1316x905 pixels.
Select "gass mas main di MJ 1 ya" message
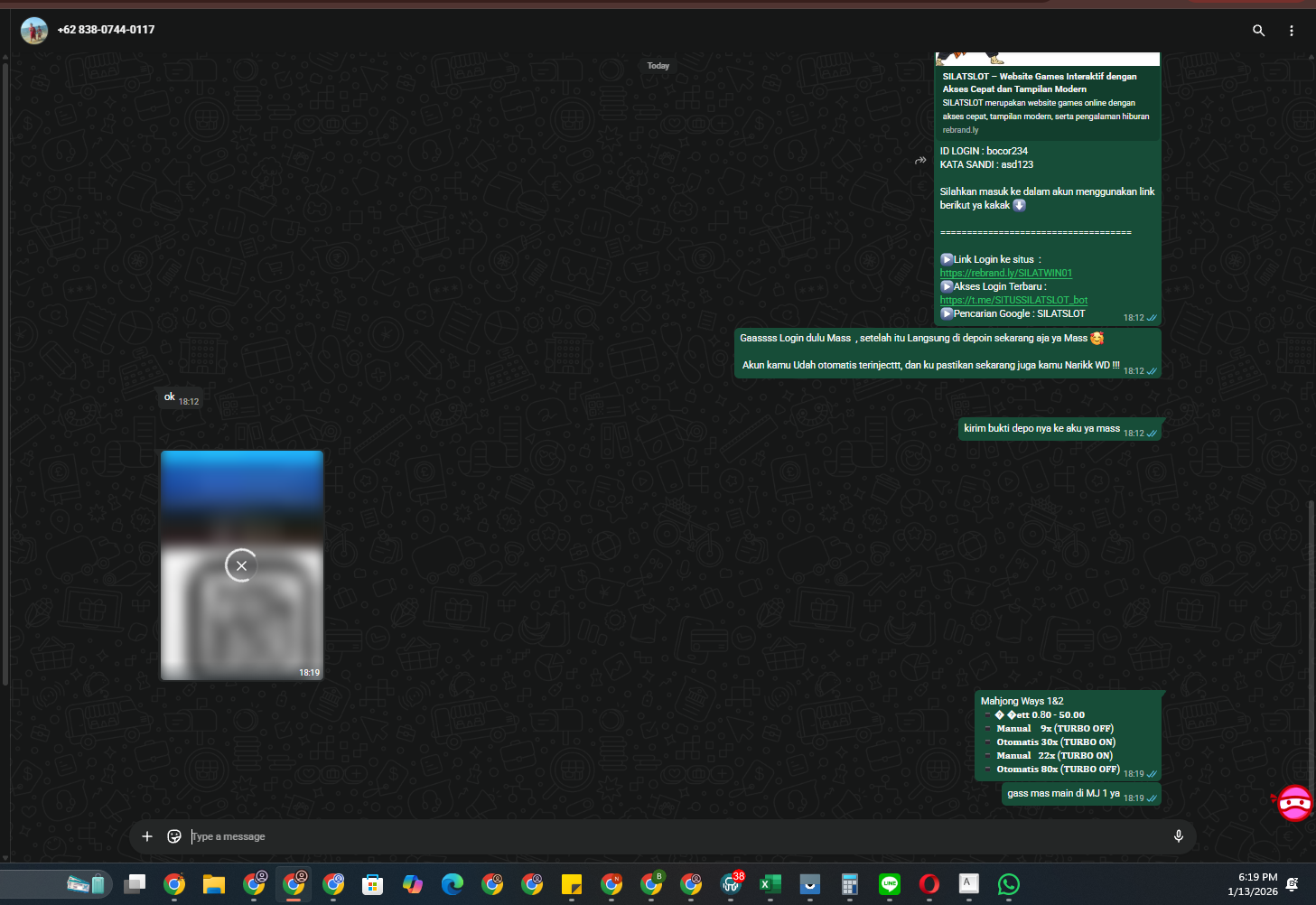1081,794
